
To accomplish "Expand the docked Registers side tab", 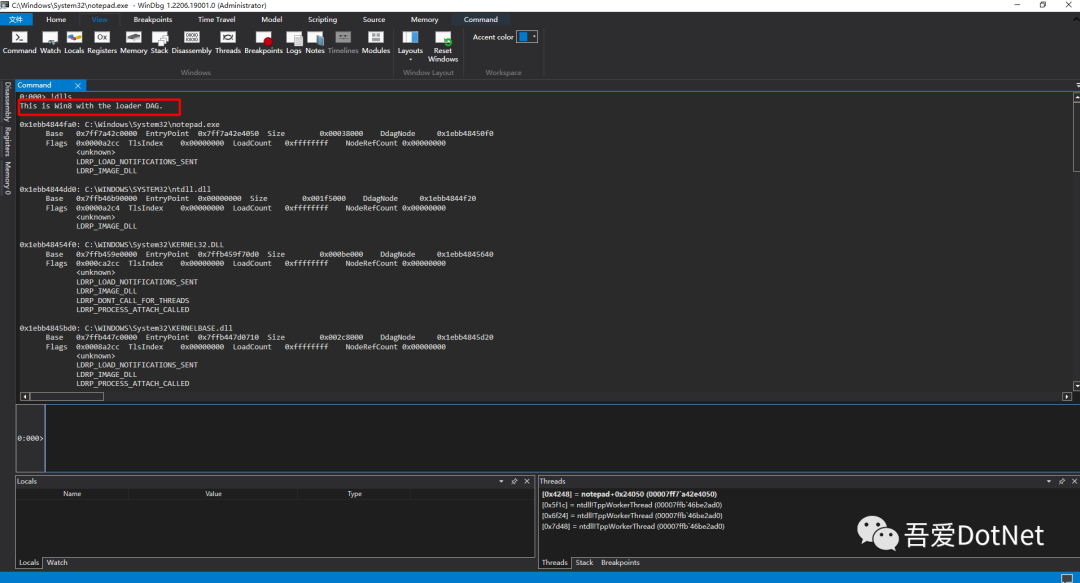I will pyautogui.click(x=8, y=141).
